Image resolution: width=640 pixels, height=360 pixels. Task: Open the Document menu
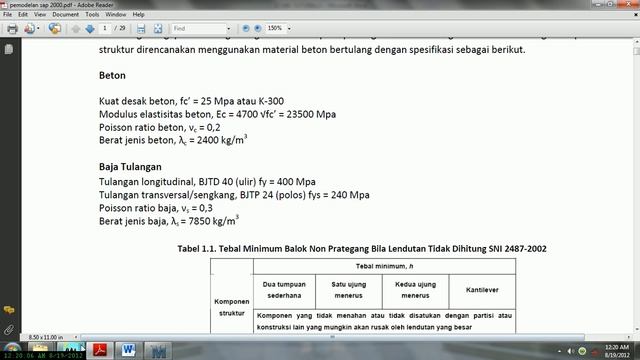pos(65,14)
